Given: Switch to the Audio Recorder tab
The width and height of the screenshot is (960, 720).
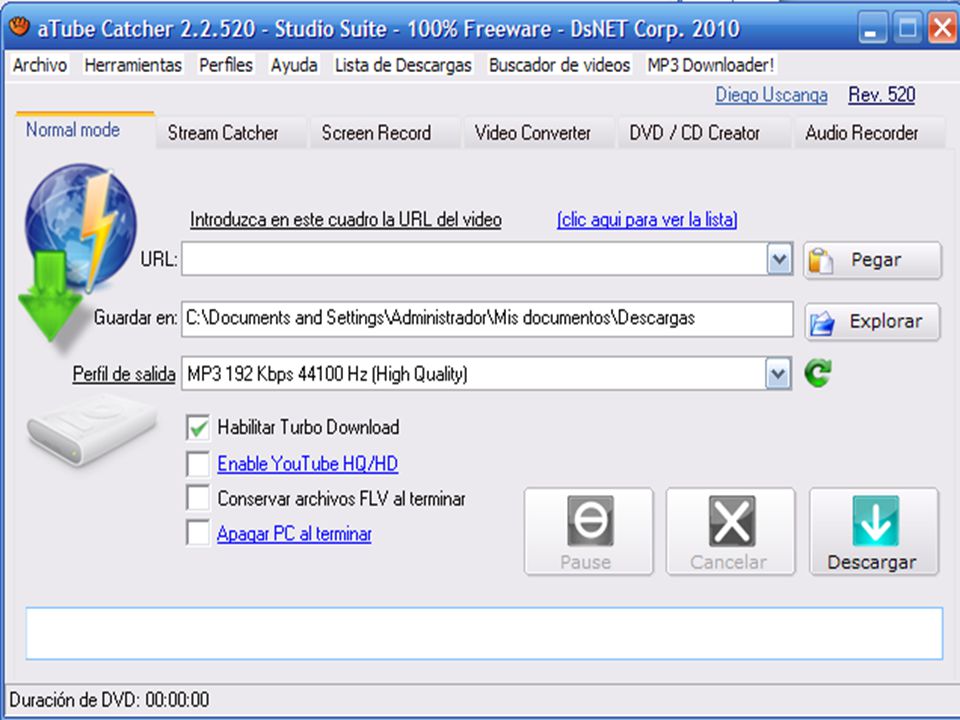Looking at the screenshot, I should pyautogui.click(x=869, y=133).
